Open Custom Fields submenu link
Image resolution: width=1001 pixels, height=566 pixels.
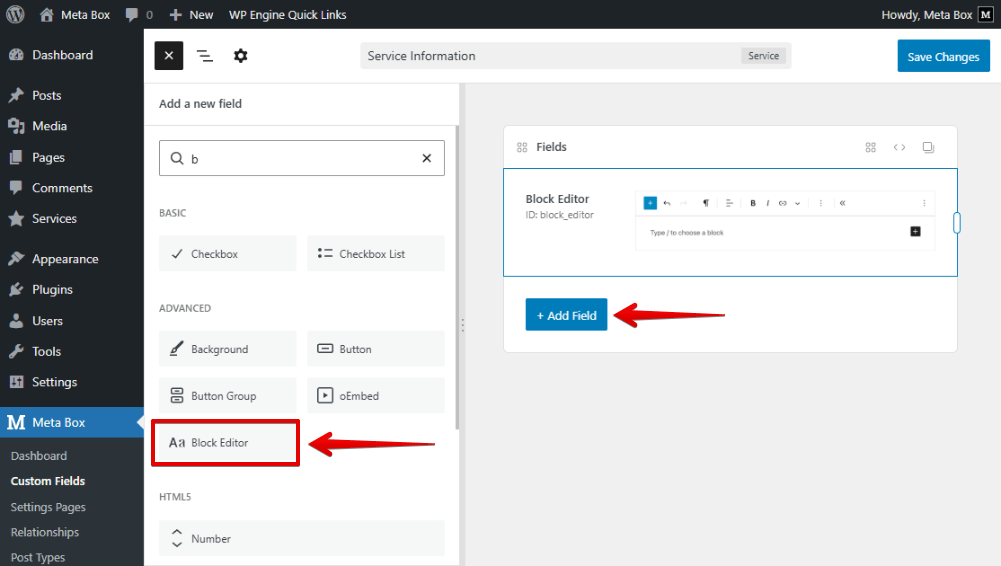48,480
